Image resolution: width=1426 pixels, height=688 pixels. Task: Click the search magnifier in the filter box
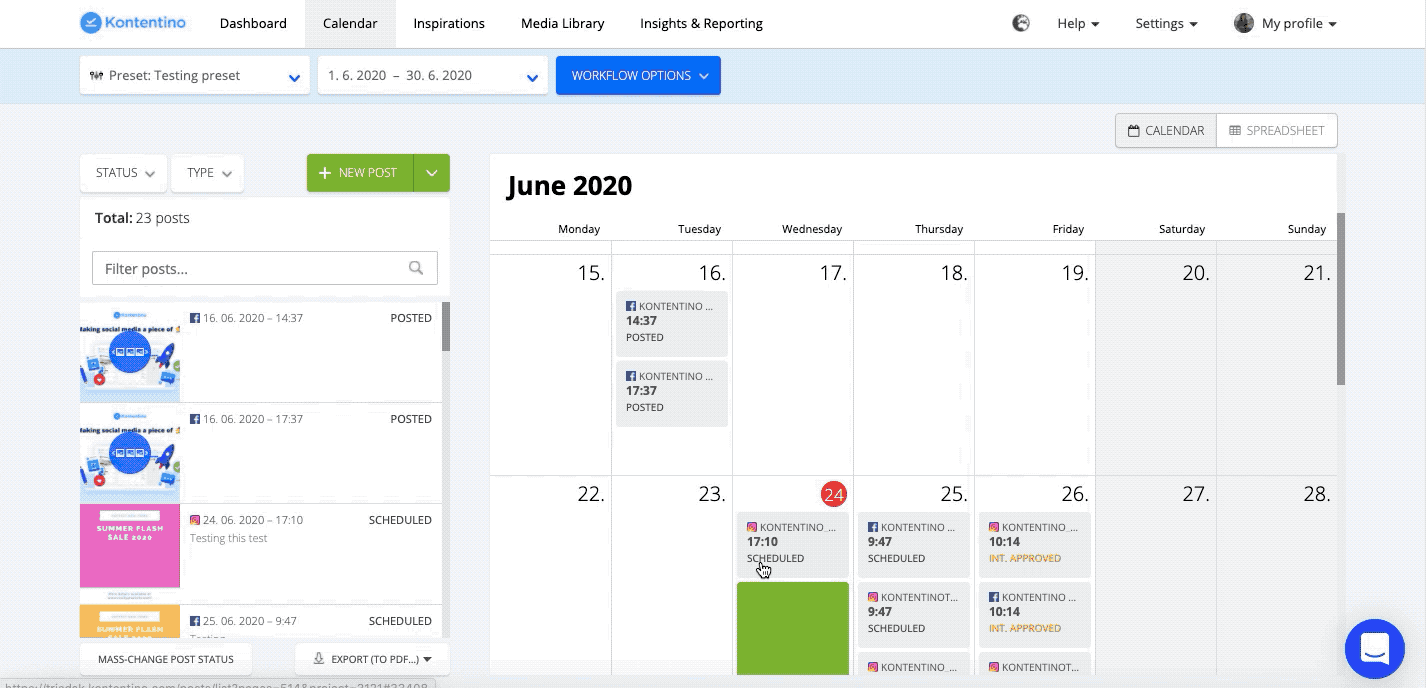coord(416,268)
